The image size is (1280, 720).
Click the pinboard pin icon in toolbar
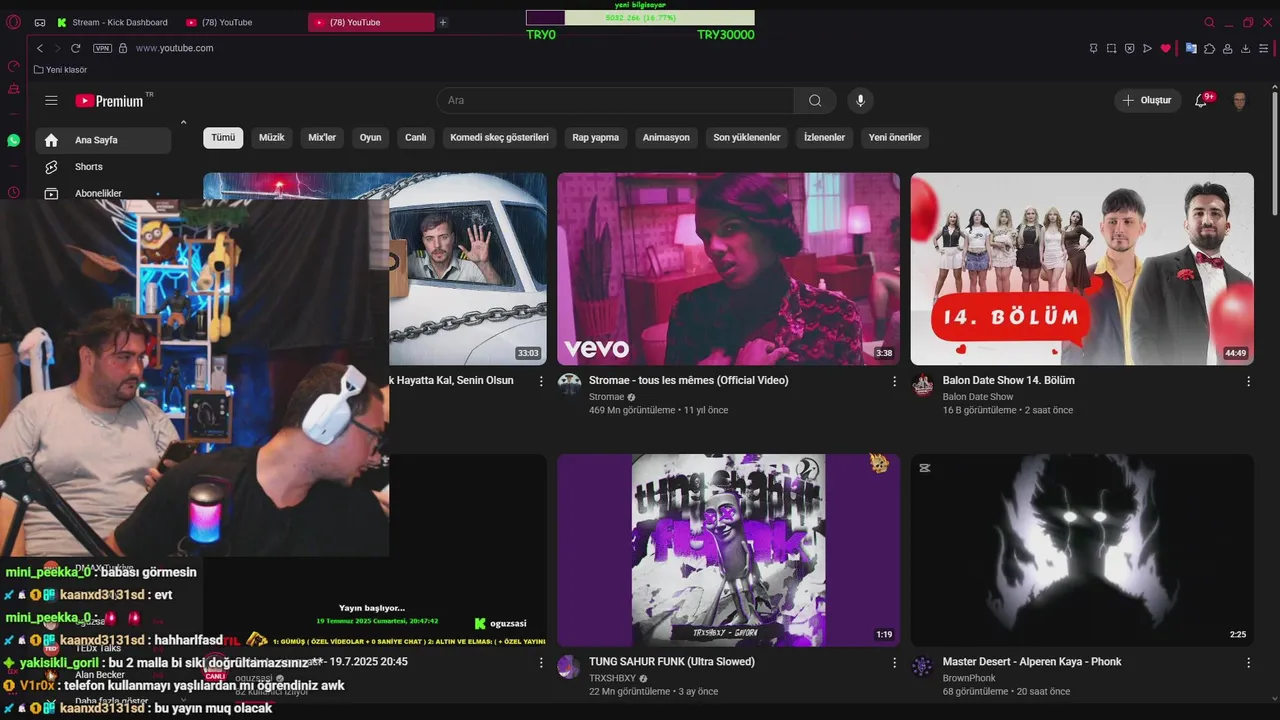[x=1093, y=48]
